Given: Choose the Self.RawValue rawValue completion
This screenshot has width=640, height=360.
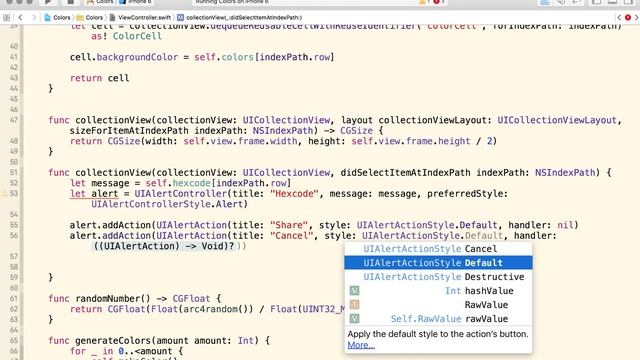Looking at the screenshot, I should [x=438, y=318].
